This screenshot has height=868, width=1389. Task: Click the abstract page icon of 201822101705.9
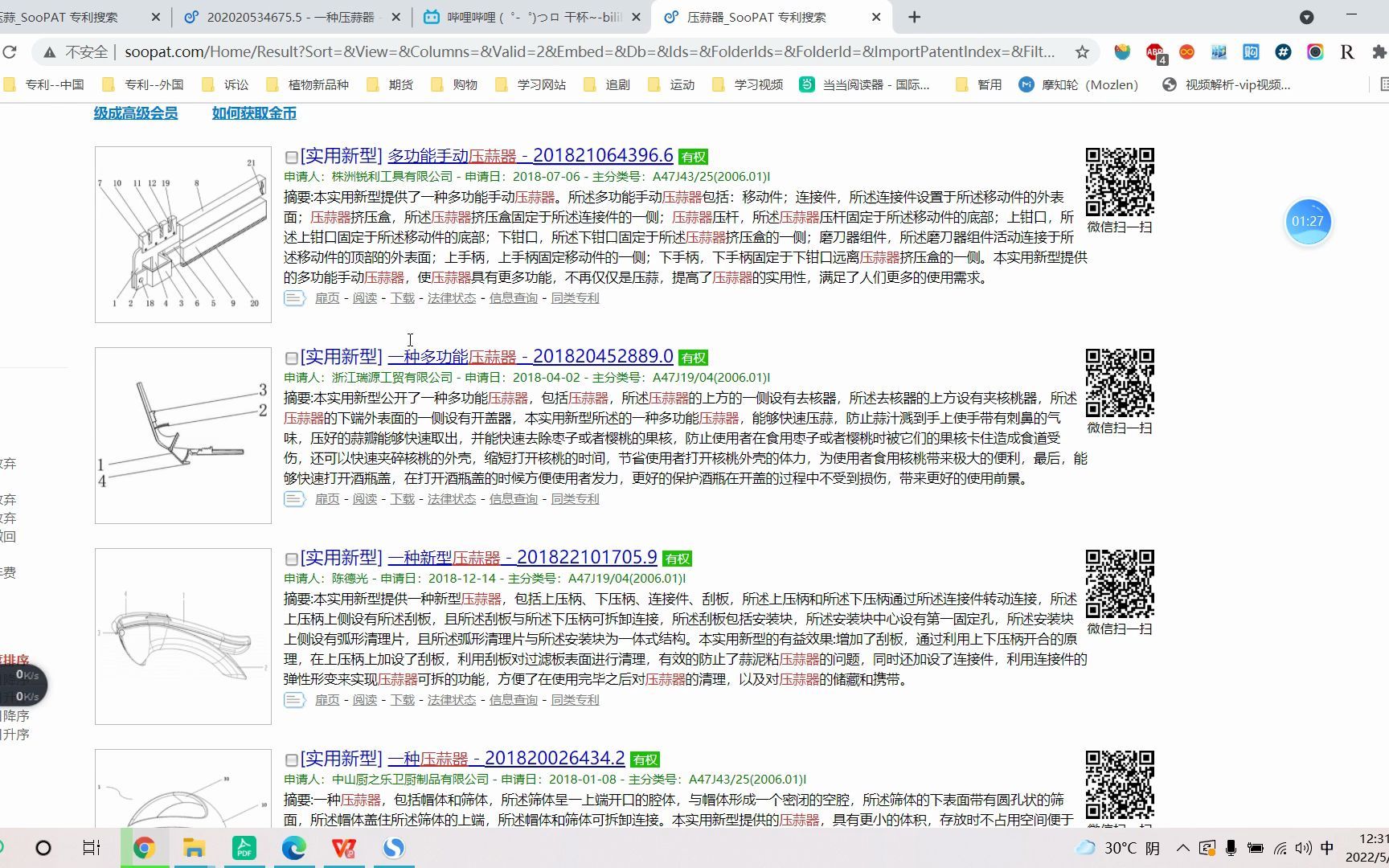click(x=294, y=700)
